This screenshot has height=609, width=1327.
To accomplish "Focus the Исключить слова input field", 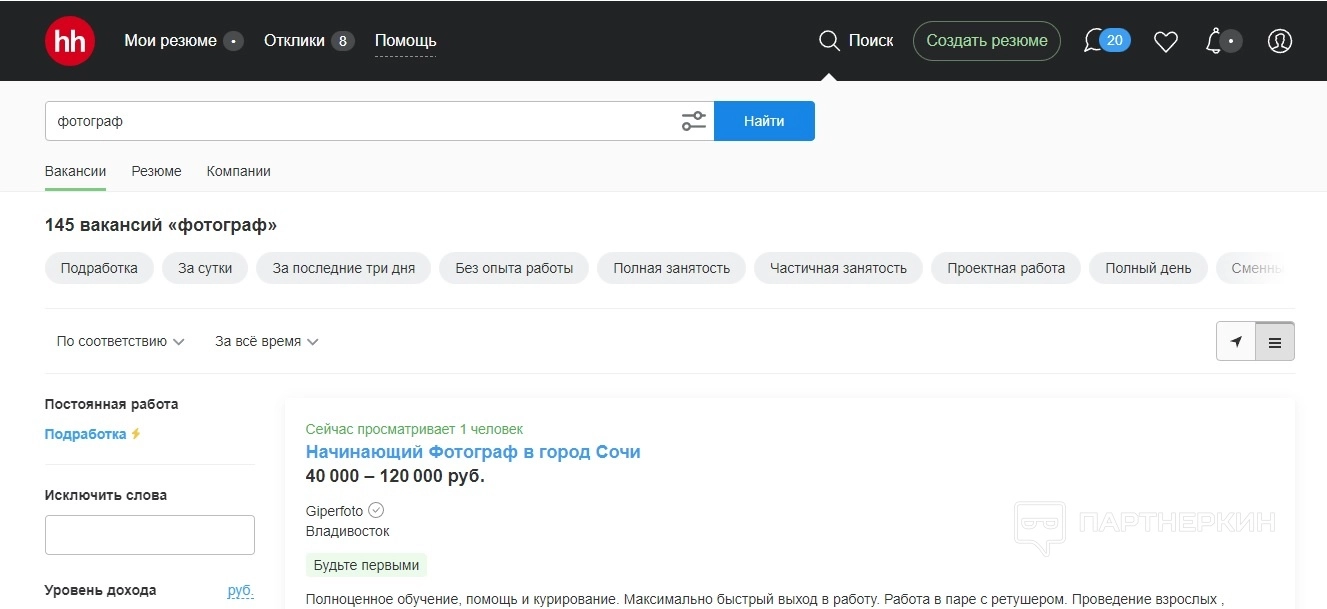I will click(x=150, y=535).
